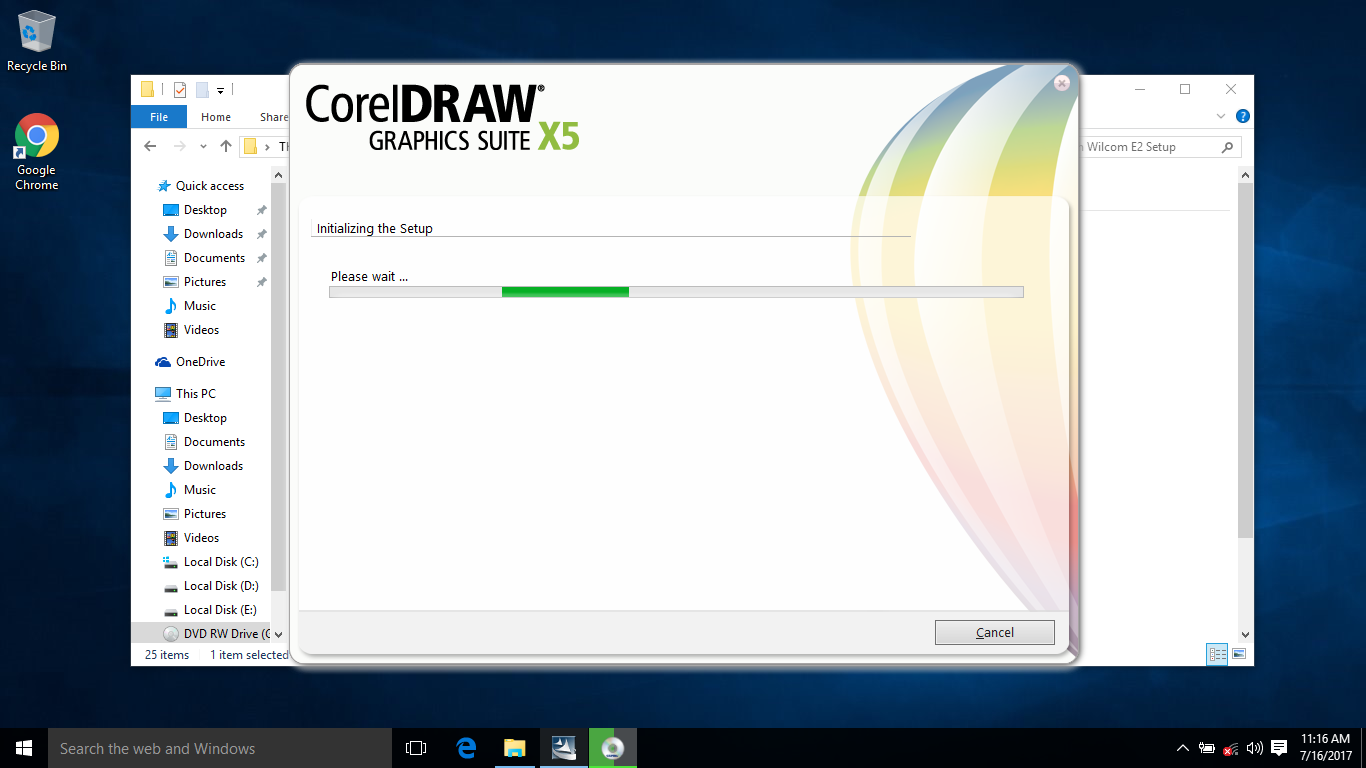Switch to the installer disc taskbar icon

click(x=613, y=748)
